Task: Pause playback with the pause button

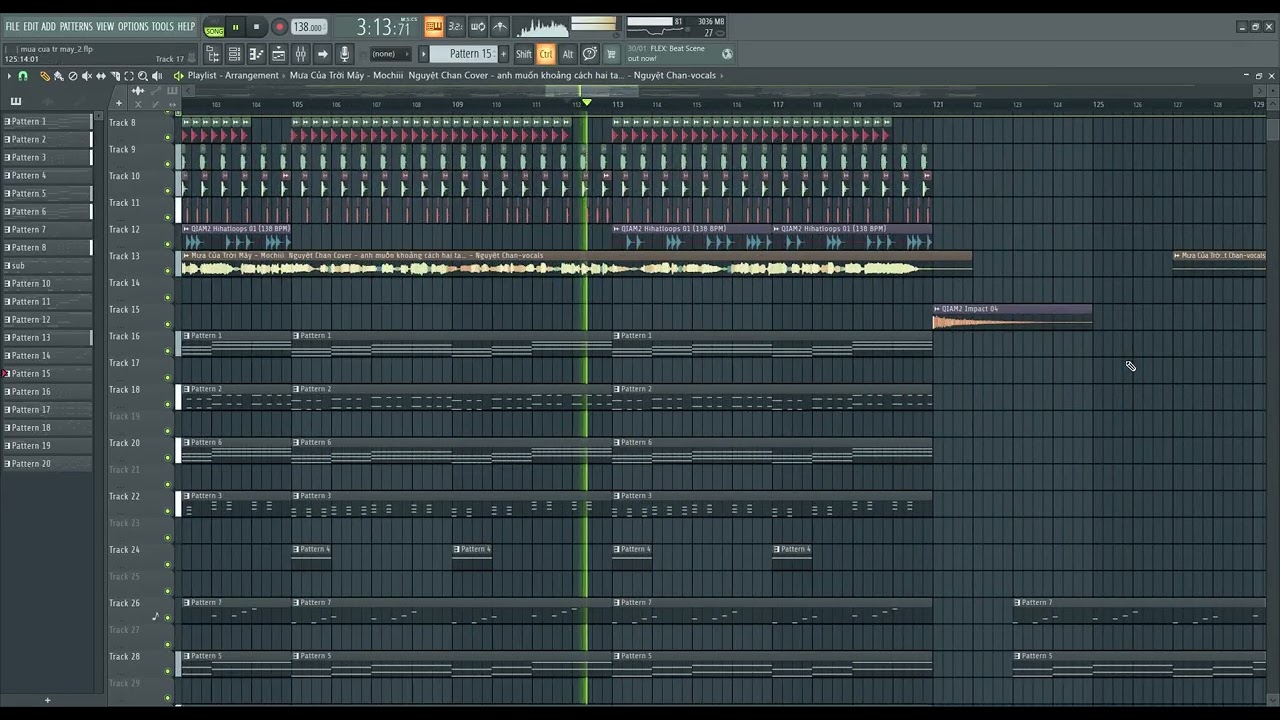Action: click(x=236, y=28)
